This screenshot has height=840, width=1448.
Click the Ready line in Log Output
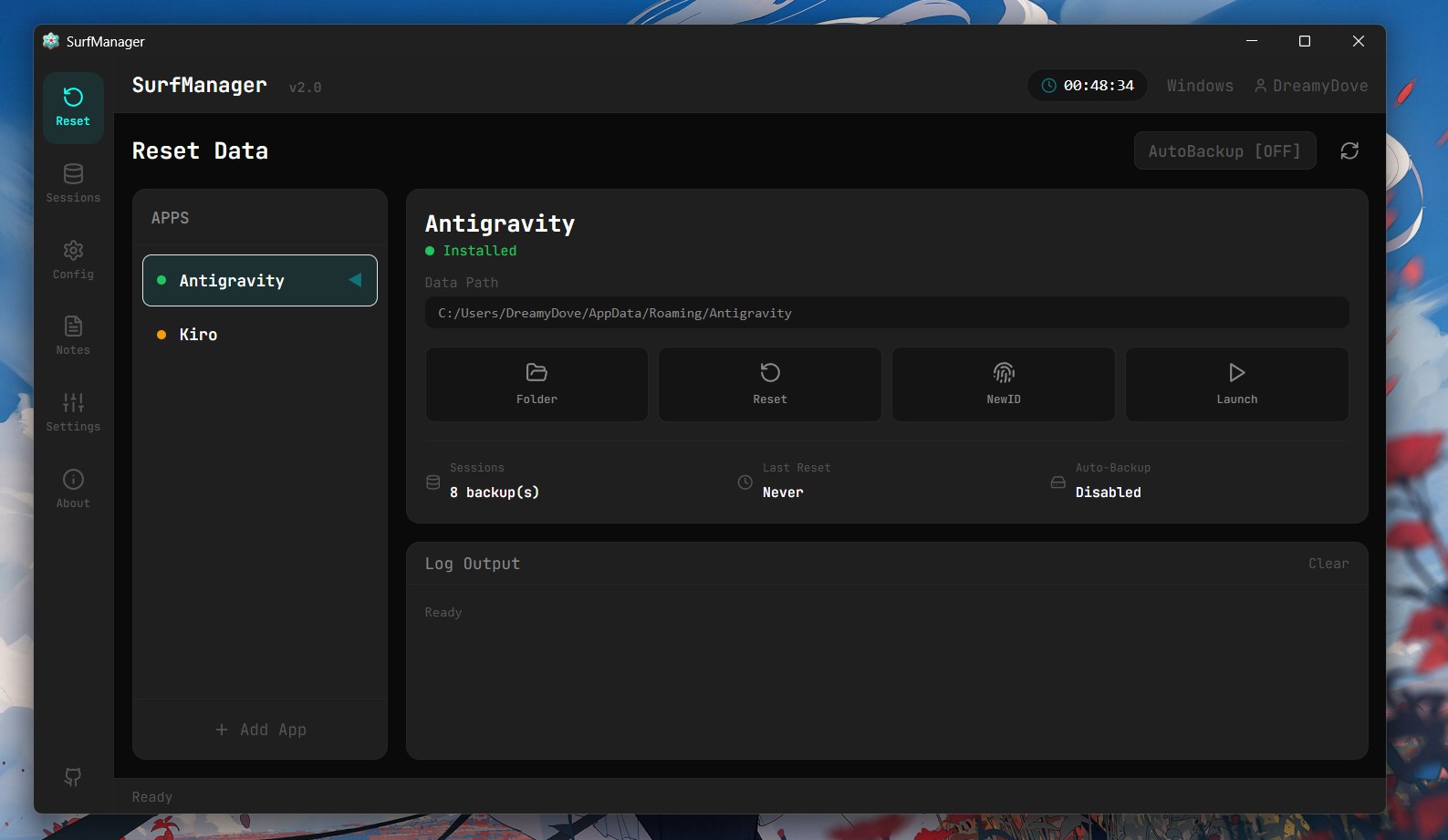point(443,613)
